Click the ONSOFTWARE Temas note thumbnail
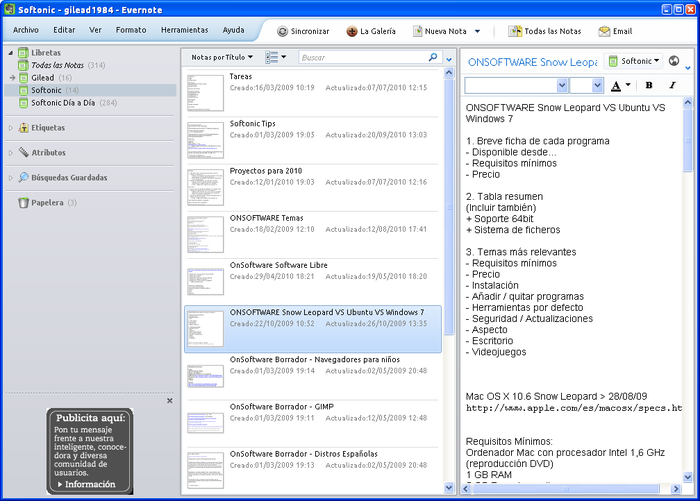Screen dimensions: 700x501 (205, 234)
